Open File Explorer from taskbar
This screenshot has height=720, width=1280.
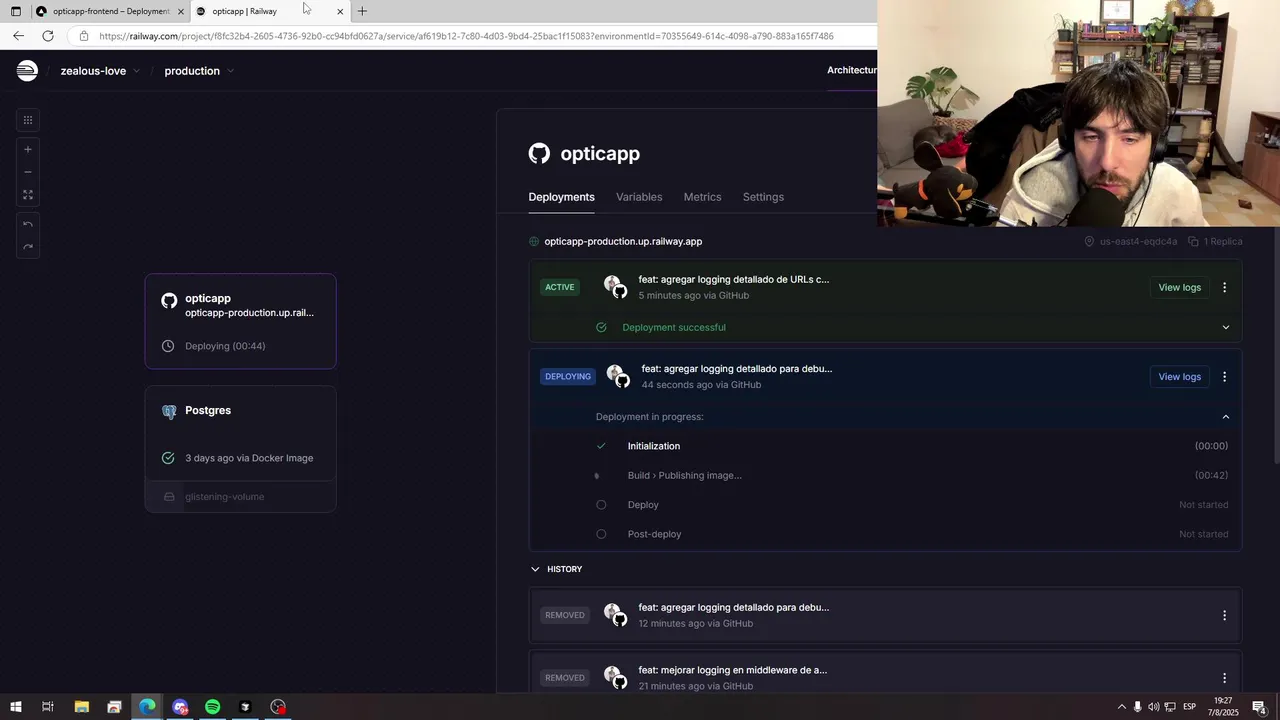(x=82, y=707)
